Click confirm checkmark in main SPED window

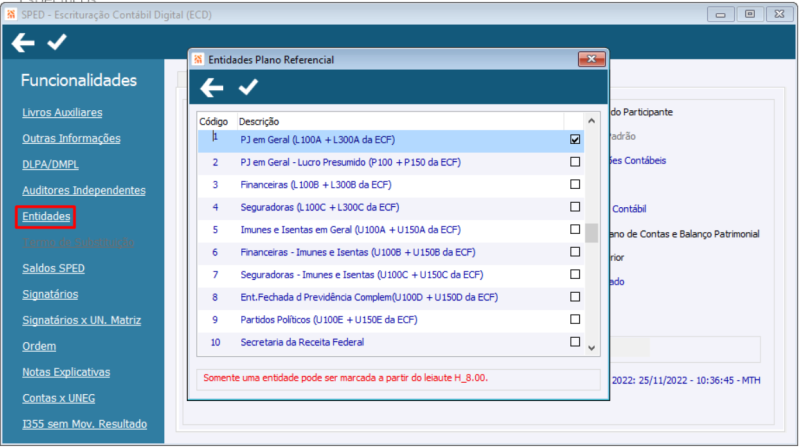[57, 42]
